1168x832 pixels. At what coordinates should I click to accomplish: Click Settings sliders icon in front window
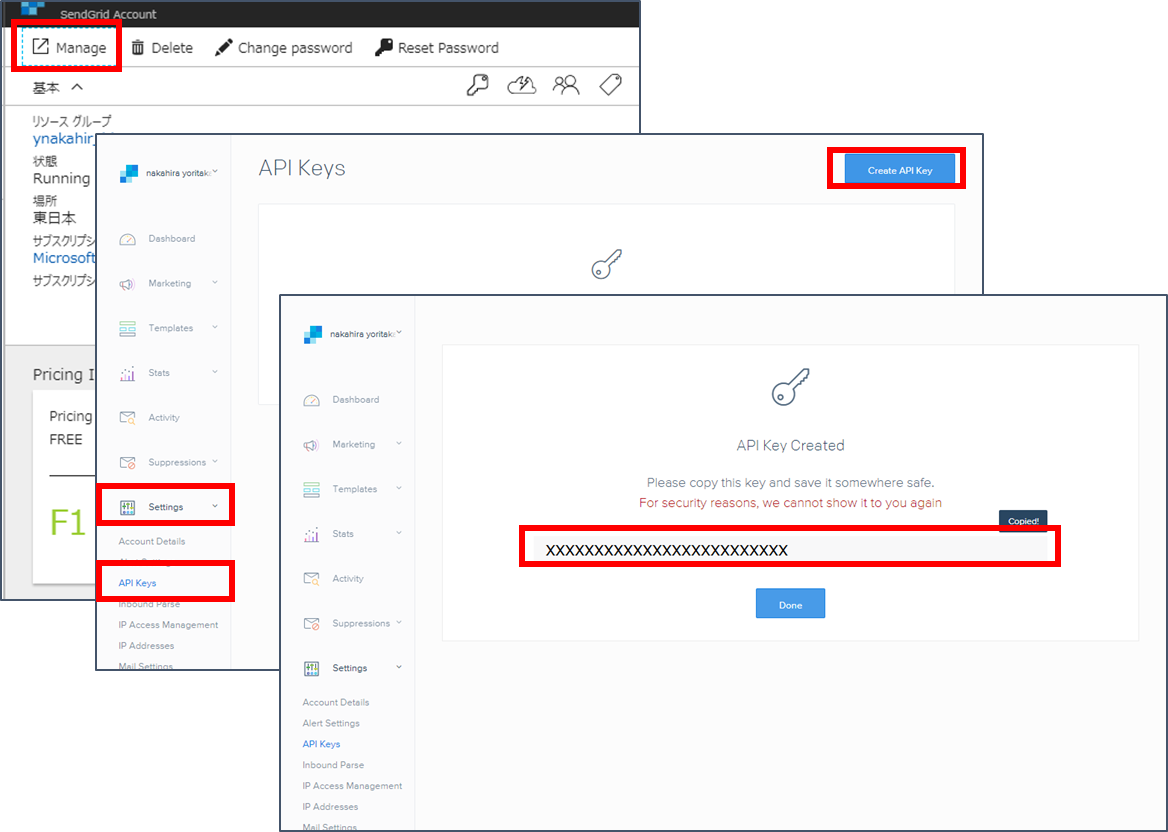(x=311, y=668)
